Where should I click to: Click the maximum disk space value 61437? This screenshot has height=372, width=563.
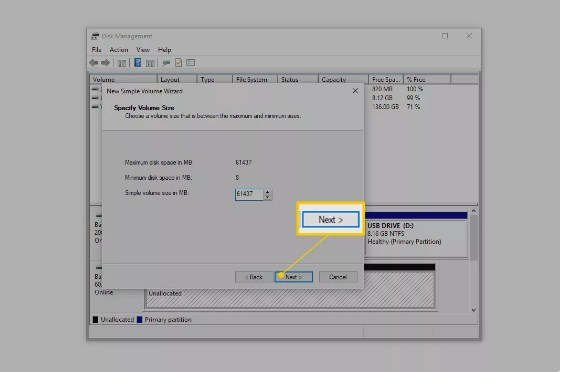pos(243,163)
